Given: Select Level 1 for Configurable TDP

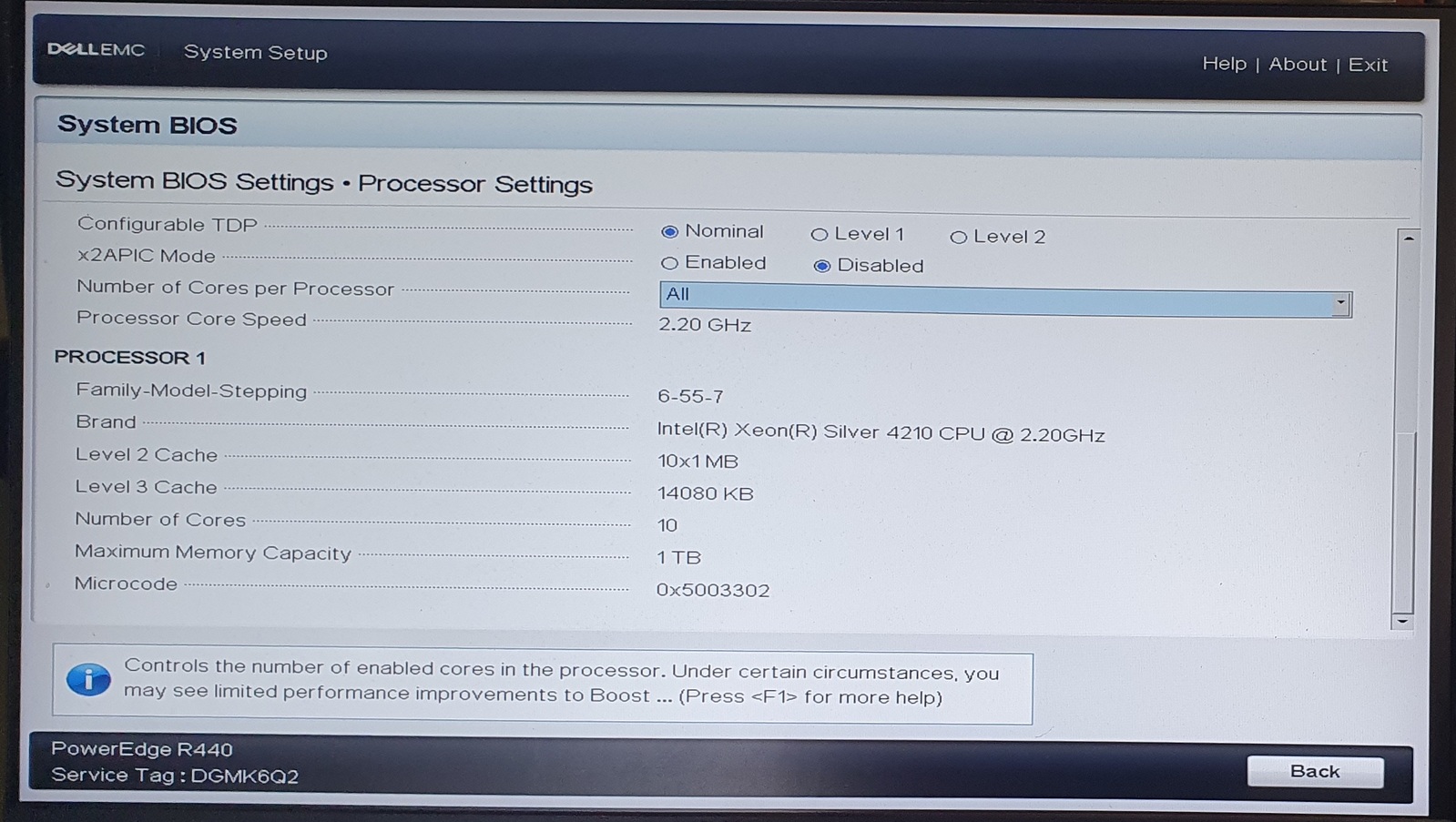Looking at the screenshot, I should point(819,235).
